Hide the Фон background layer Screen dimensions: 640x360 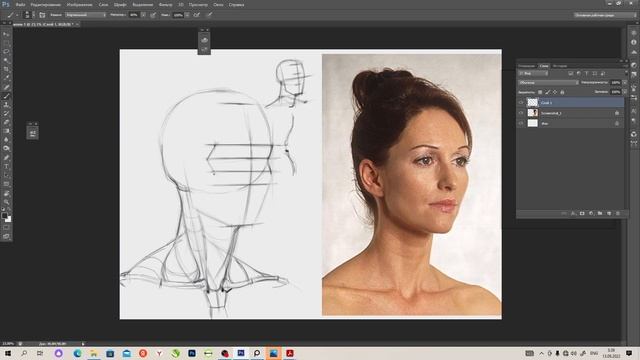coord(521,123)
